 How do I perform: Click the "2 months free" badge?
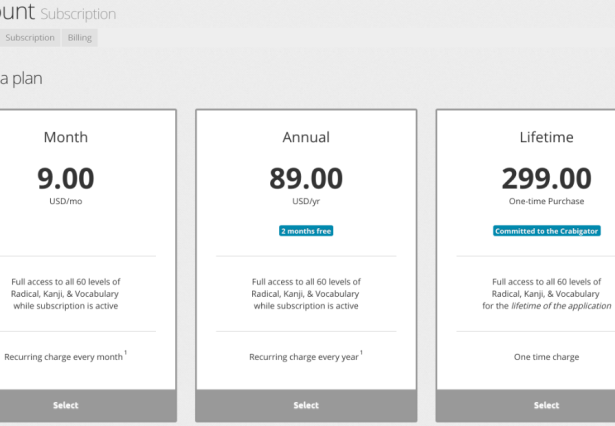[x=306, y=231]
